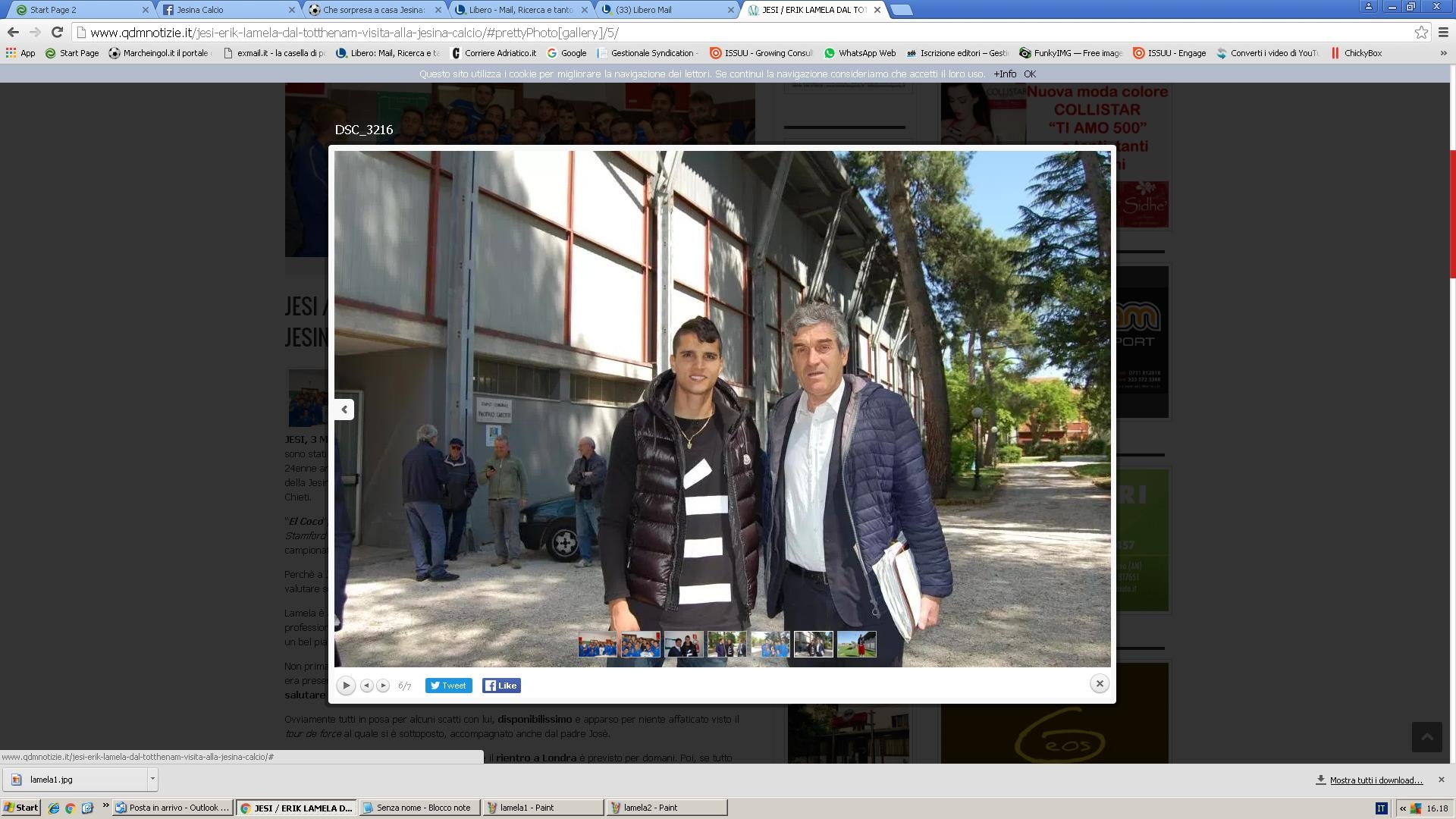Open the ISSUU - Growing Consul bookmark
The height and width of the screenshot is (819, 1456).
tap(761, 53)
